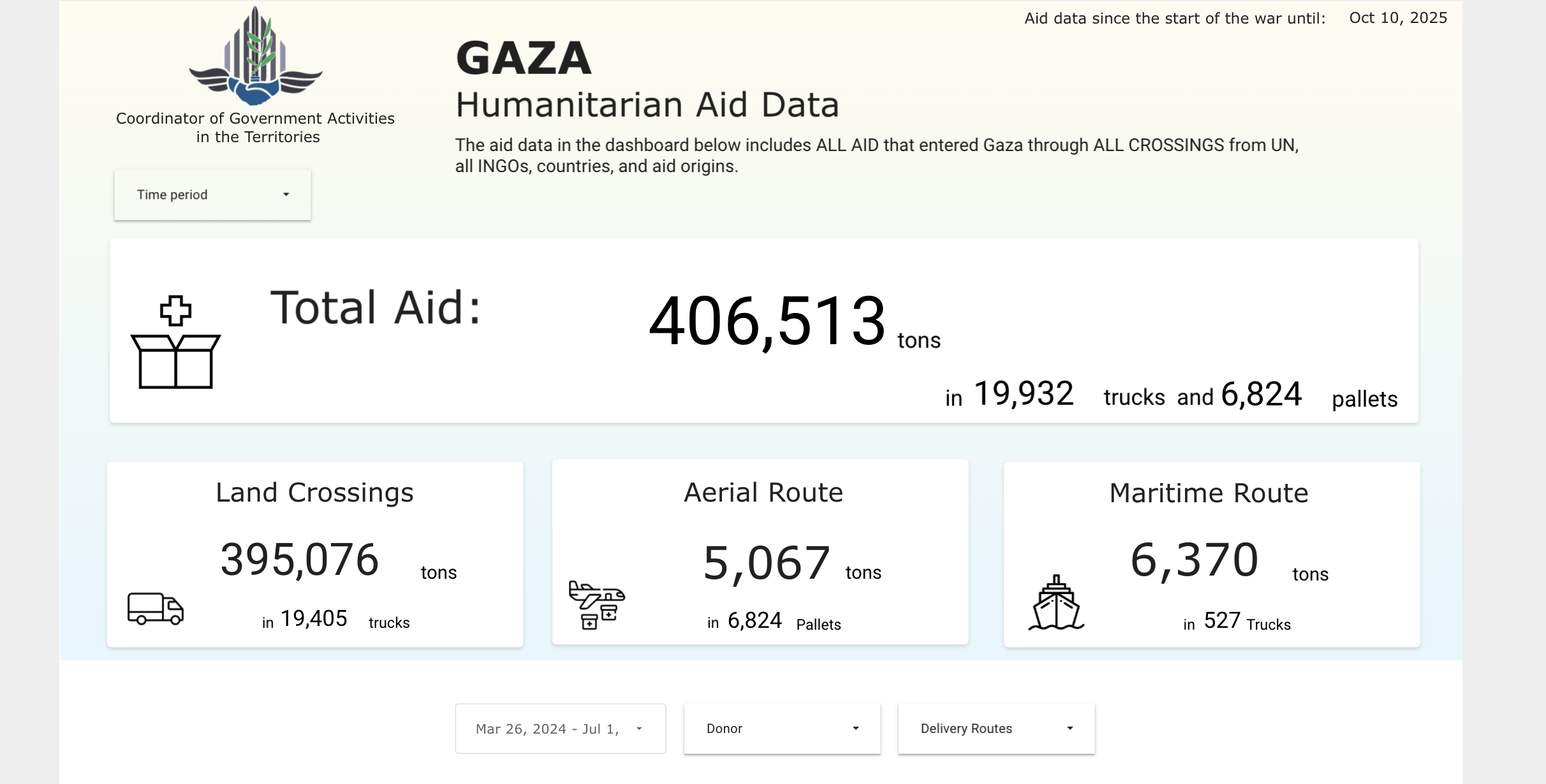1546x784 pixels.
Task: Open the Donor filter dropdown
Action: click(x=781, y=729)
